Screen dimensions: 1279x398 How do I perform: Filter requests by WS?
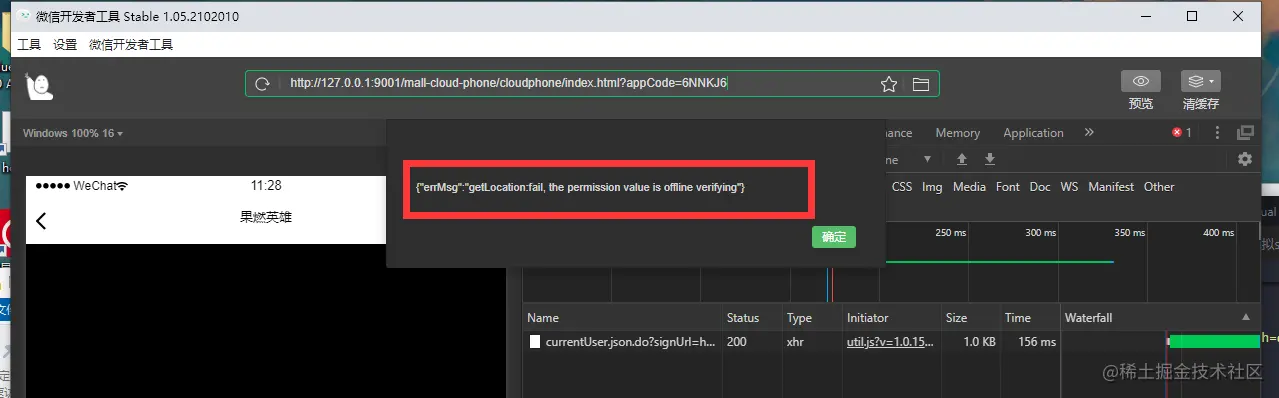1069,187
